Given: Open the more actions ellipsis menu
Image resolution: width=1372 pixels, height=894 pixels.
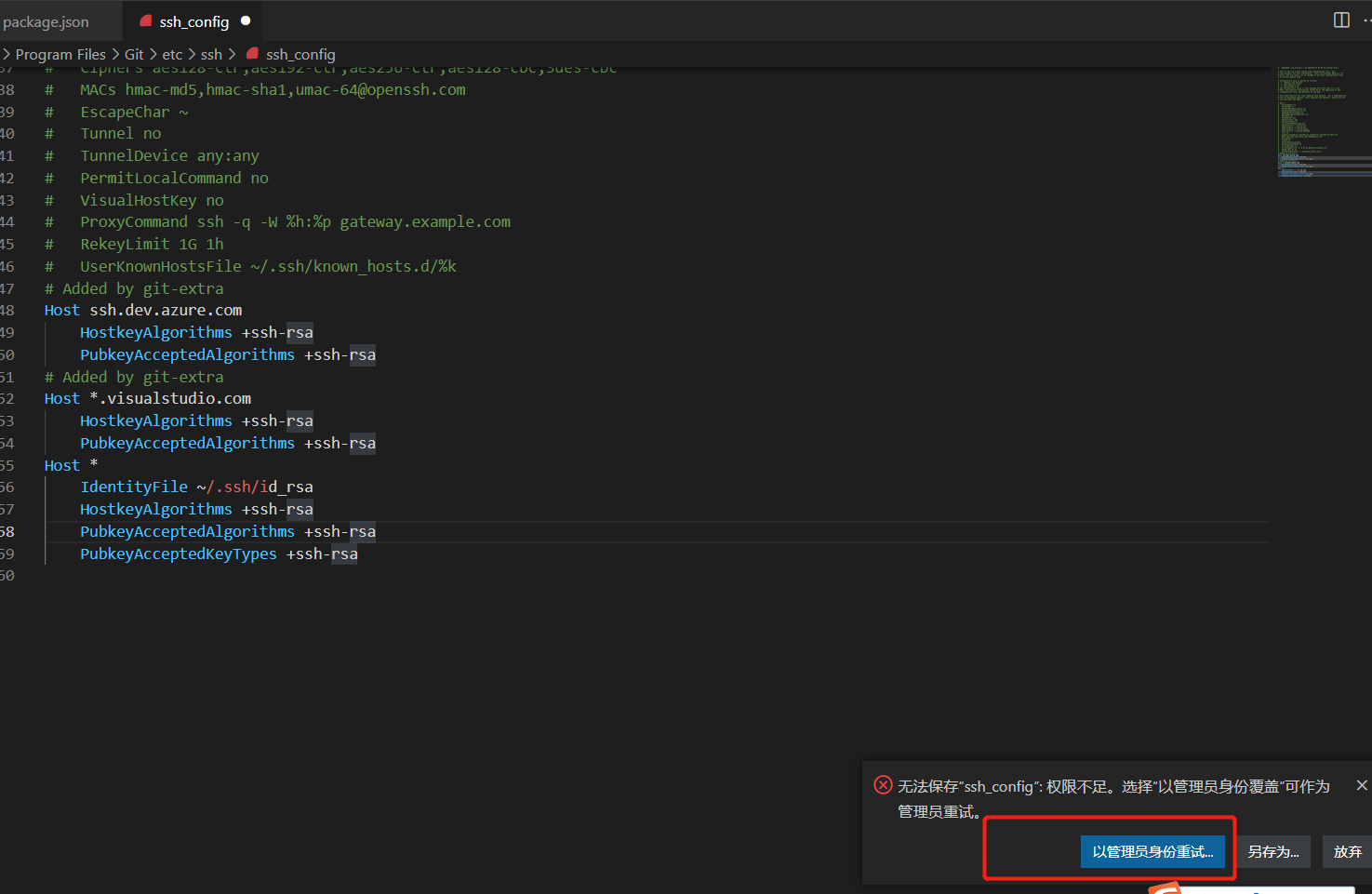Looking at the screenshot, I should click(1365, 20).
